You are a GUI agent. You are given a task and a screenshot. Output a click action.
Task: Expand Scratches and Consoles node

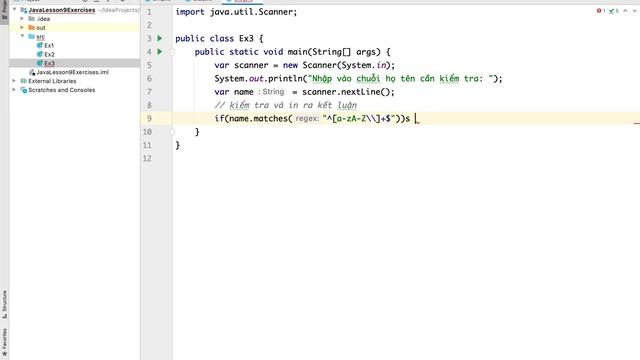[x=14, y=90]
